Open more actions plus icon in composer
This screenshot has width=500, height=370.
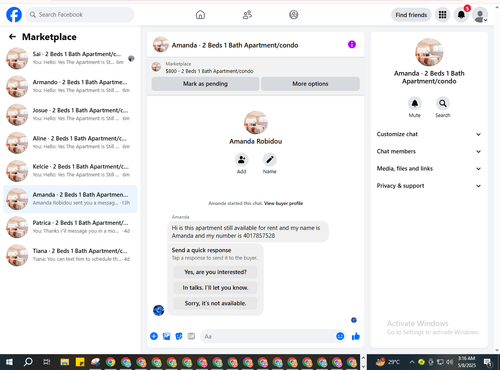tap(154, 336)
